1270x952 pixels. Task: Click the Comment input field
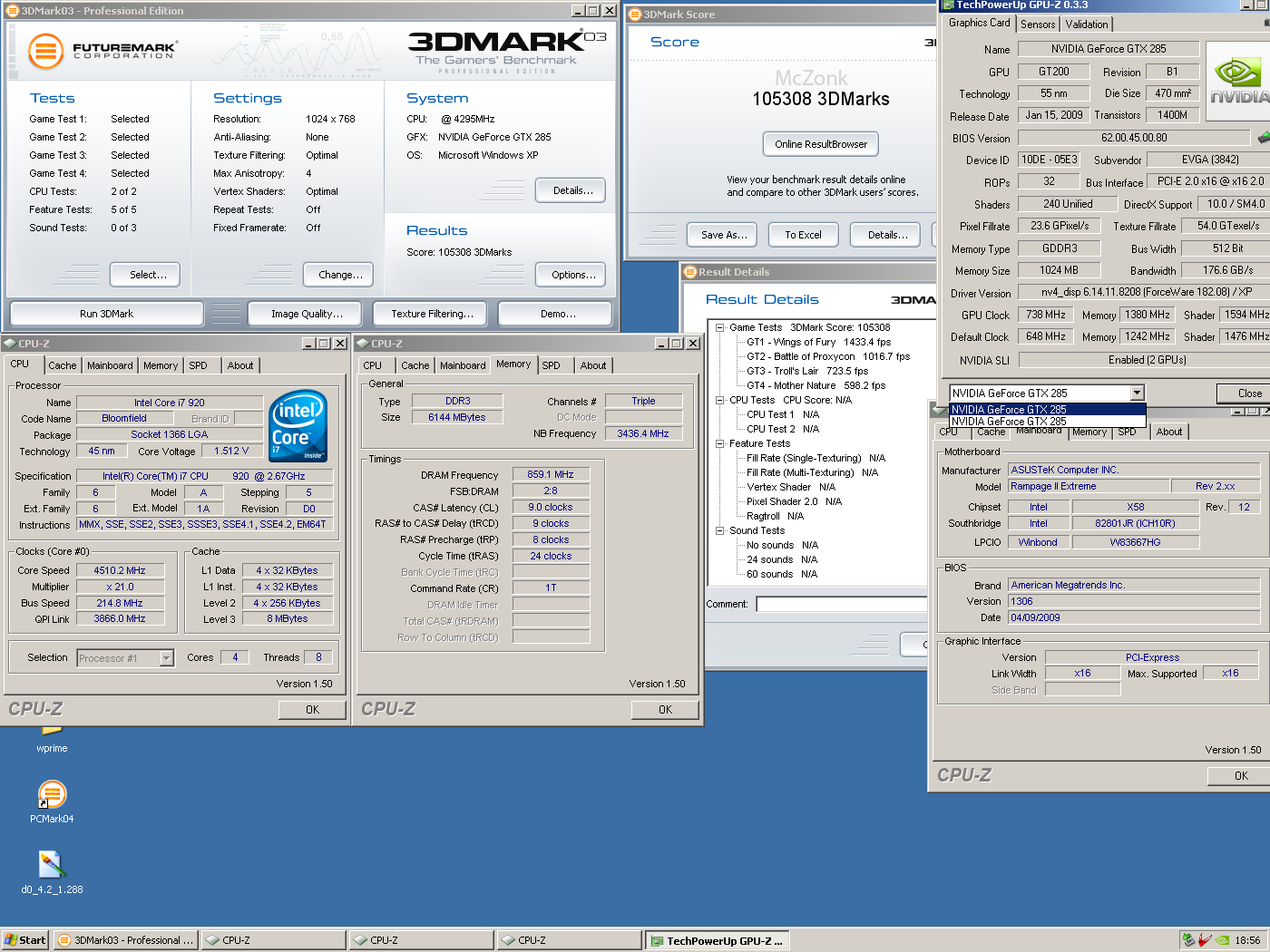coord(842,604)
